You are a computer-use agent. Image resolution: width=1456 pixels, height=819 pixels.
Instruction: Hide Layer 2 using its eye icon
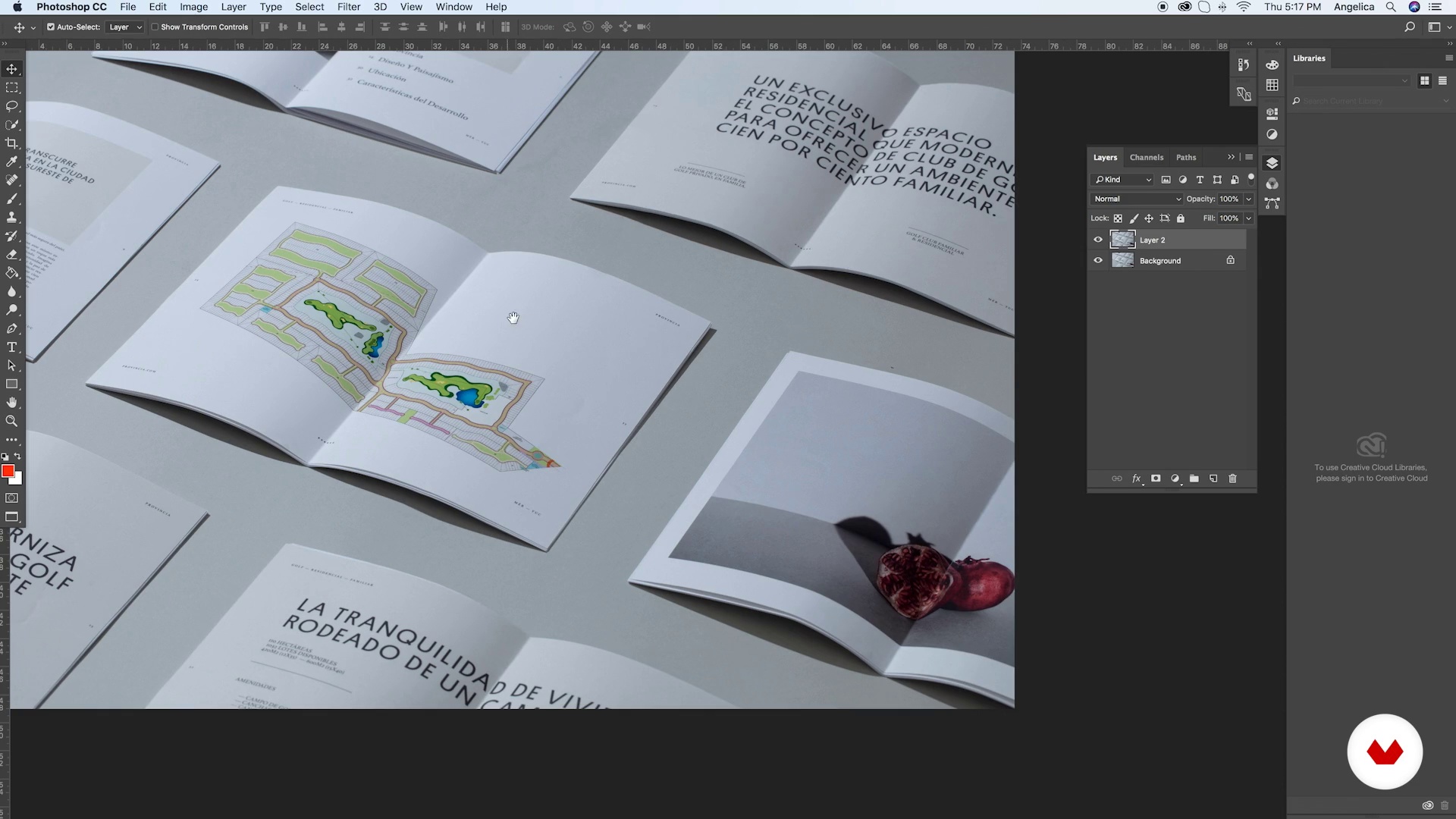click(x=1098, y=240)
